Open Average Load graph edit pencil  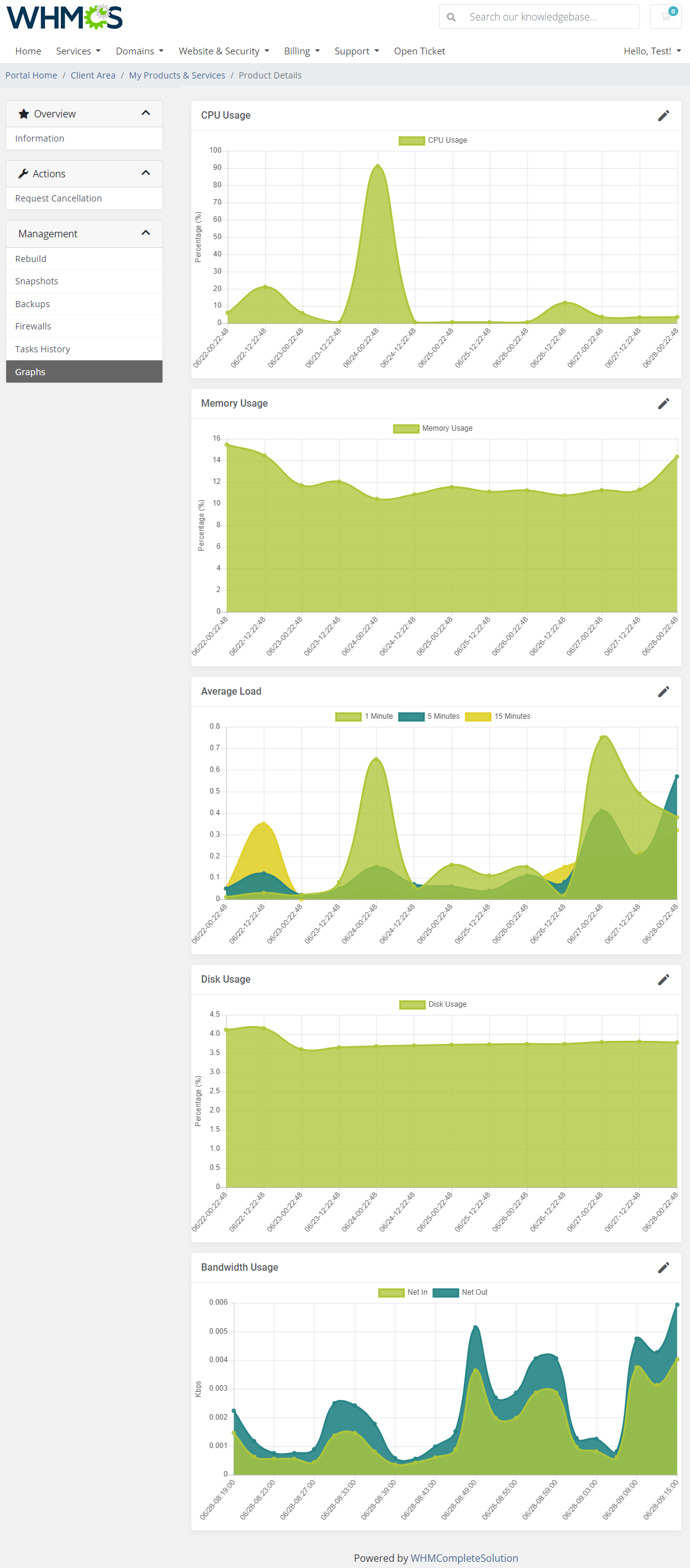pyautogui.click(x=663, y=692)
